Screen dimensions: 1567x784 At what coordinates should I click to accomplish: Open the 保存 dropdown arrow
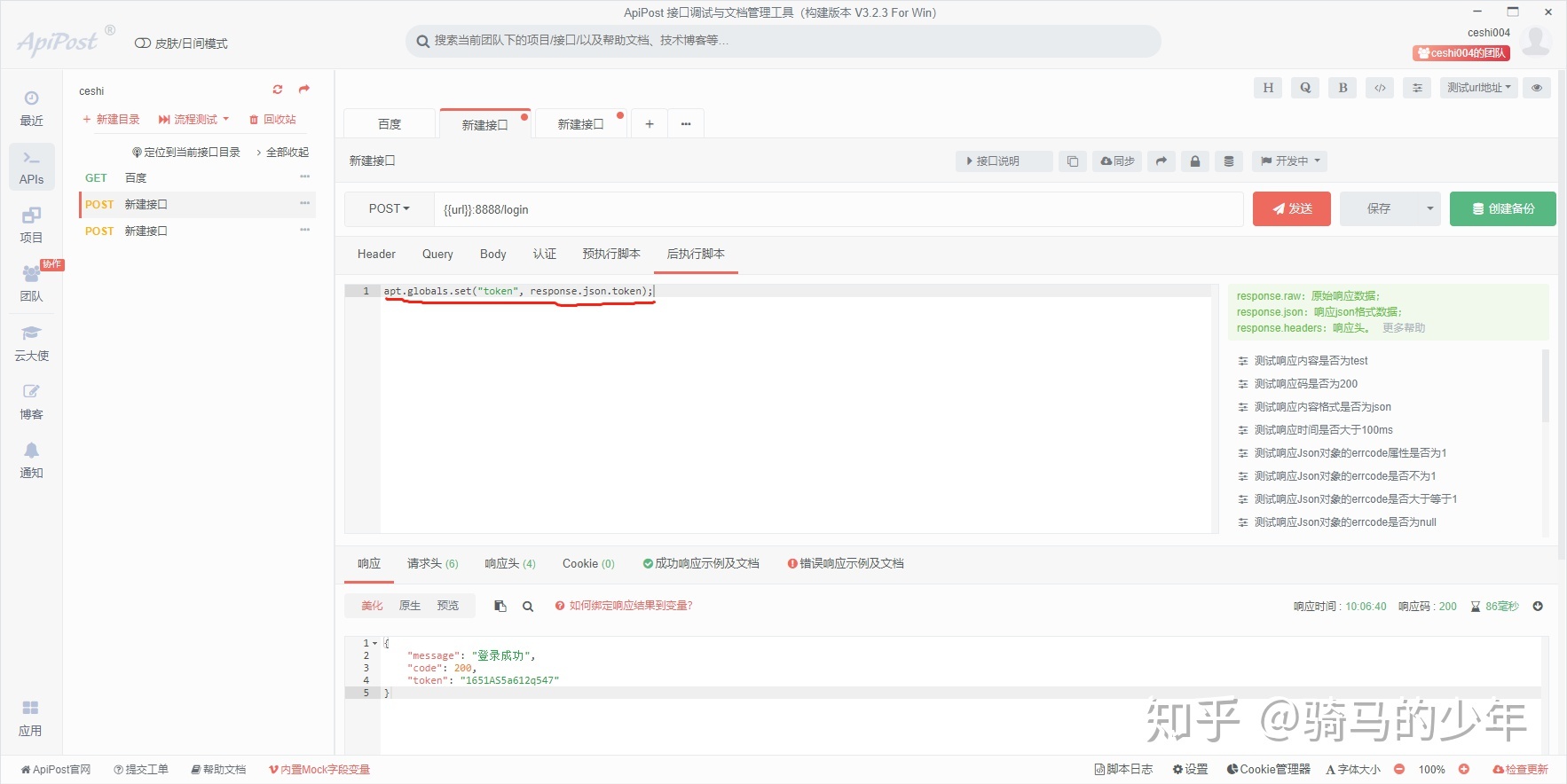(x=1429, y=209)
